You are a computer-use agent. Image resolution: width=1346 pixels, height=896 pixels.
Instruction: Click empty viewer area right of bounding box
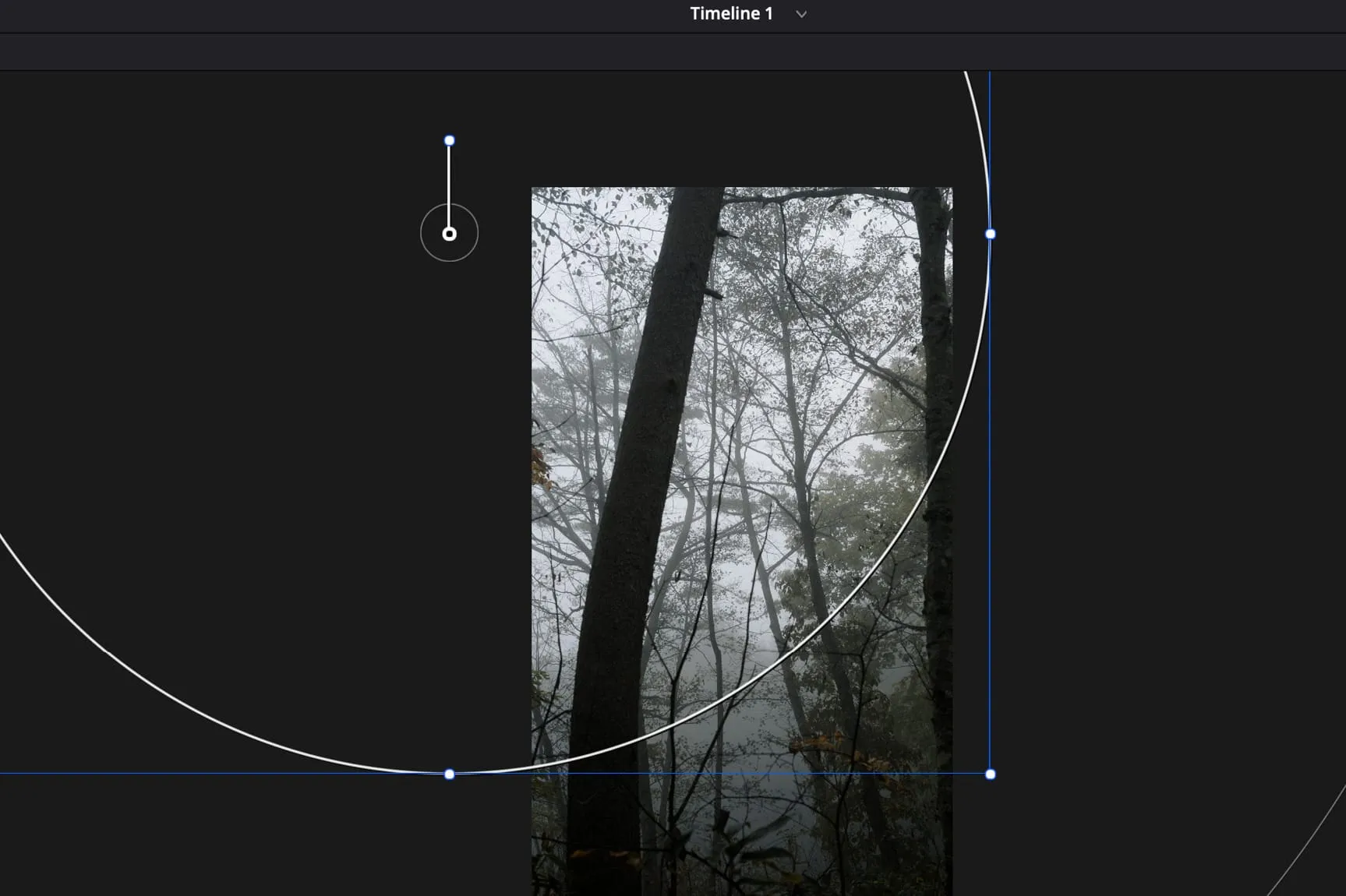pos(1169,390)
